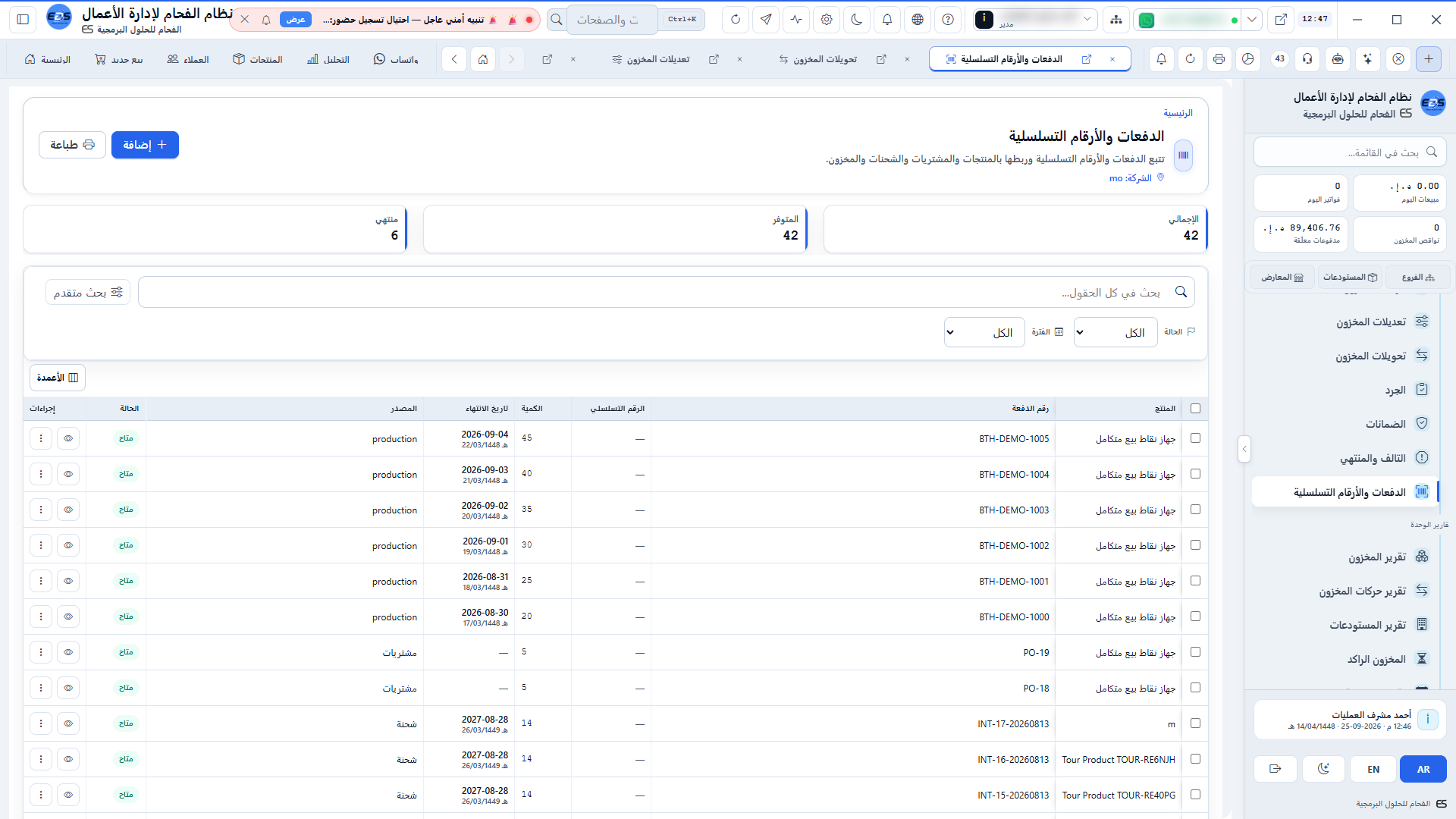
Task: Open the العملاء menu
Action: pos(188,59)
